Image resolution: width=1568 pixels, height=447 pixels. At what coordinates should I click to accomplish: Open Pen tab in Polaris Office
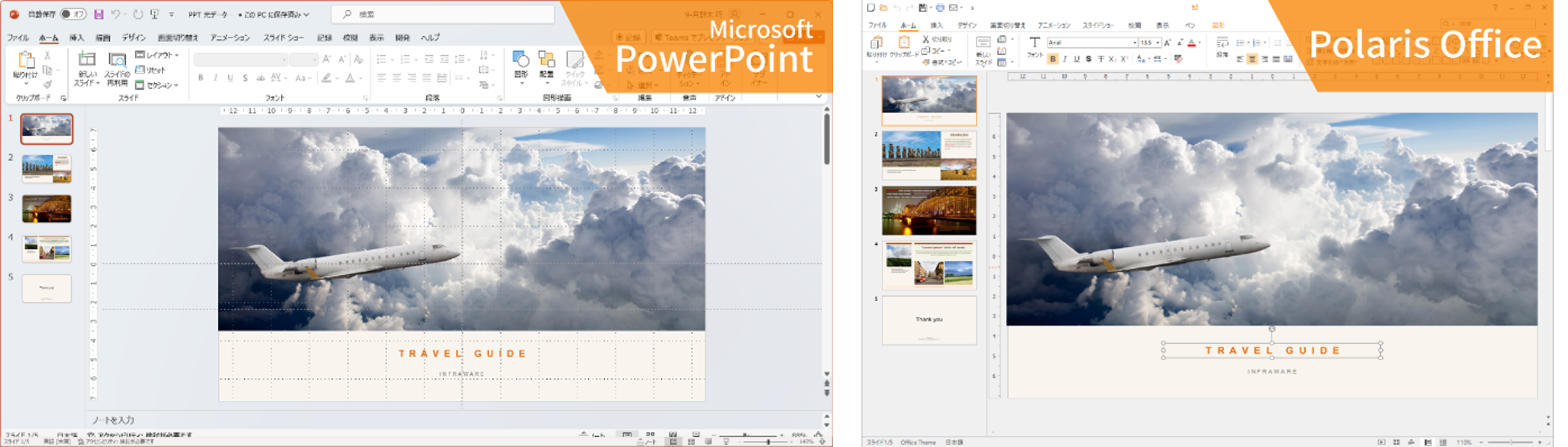click(x=1190, y=25)
